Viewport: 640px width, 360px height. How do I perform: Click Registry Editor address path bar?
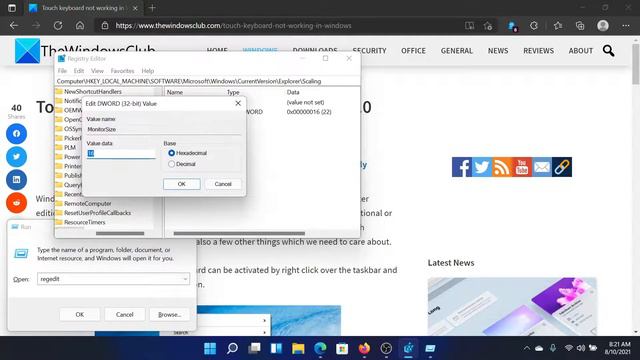point(207,81)
